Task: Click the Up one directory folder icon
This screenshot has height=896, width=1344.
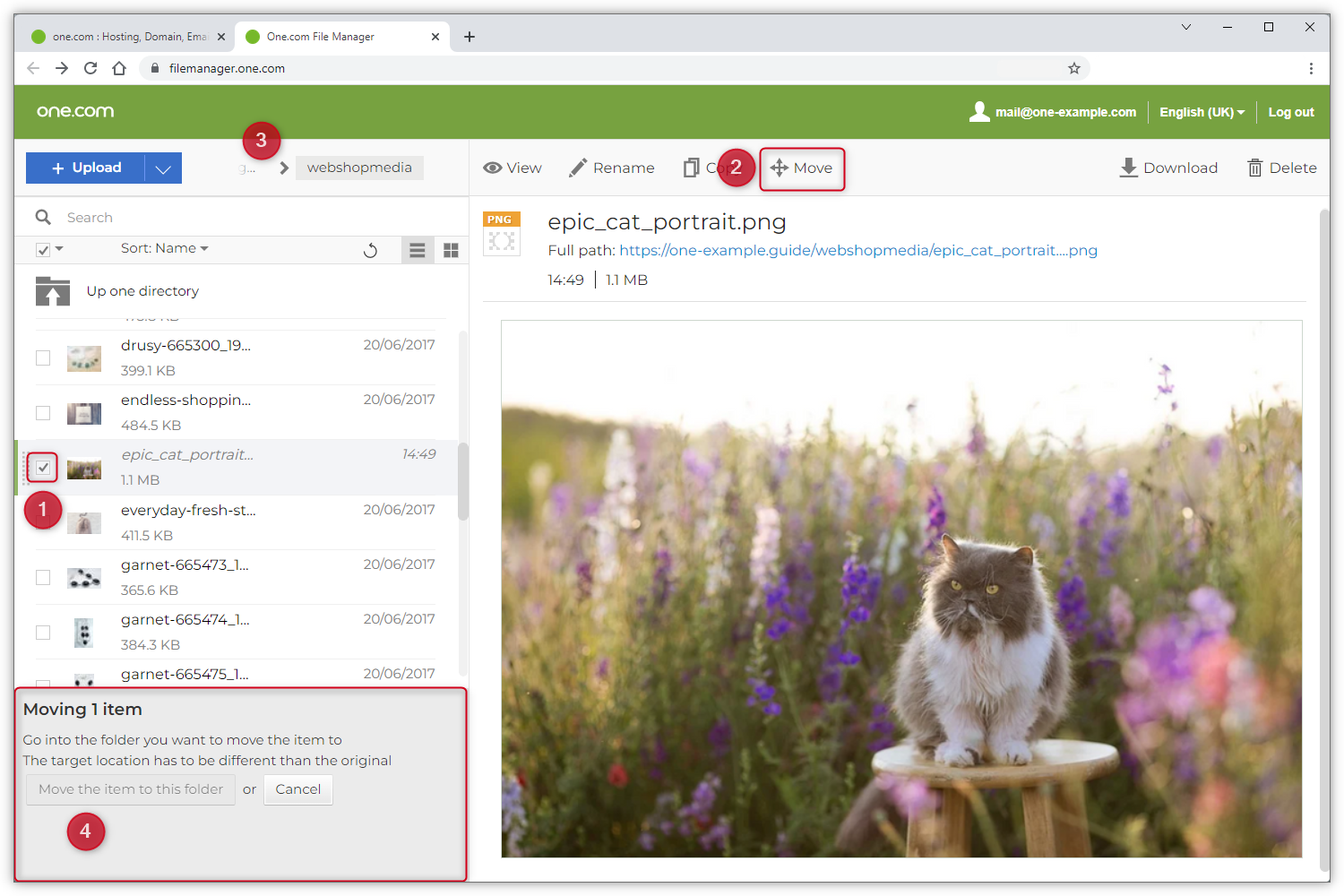Action: (53, 291)
